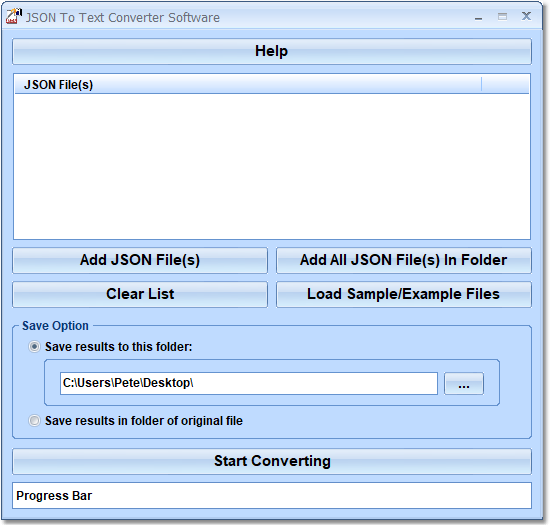Load Sample/Example Files

pos(404,294)
